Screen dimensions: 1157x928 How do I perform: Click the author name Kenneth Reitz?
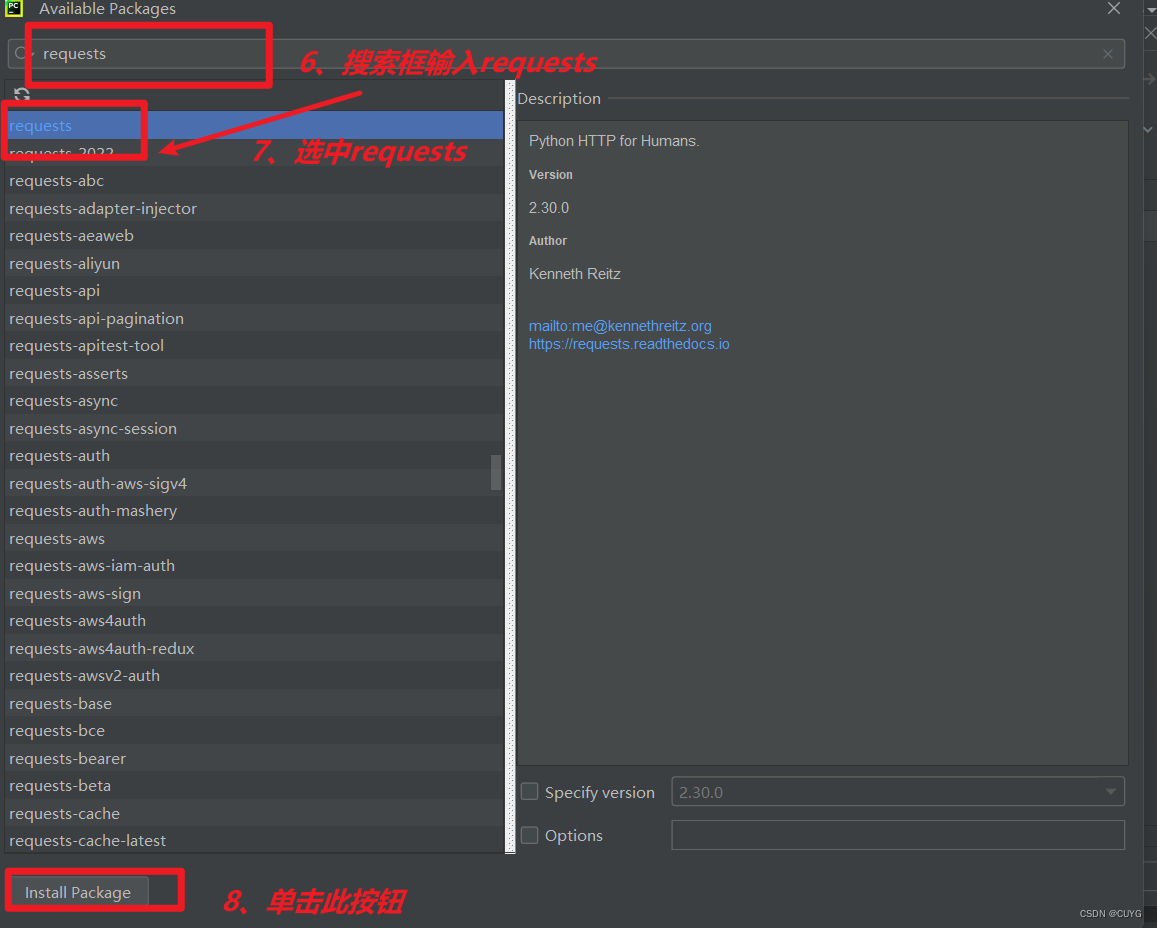click(574, 274)
